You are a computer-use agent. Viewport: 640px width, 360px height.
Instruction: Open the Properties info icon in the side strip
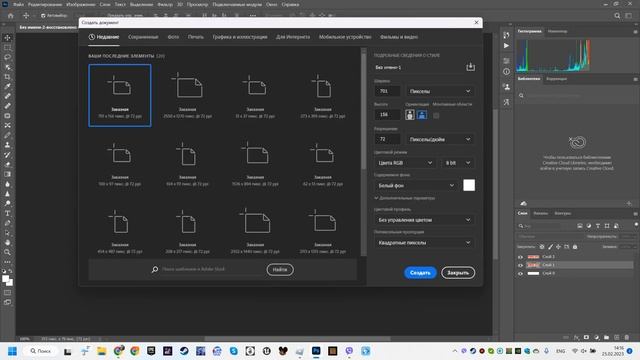click(506, 71)
